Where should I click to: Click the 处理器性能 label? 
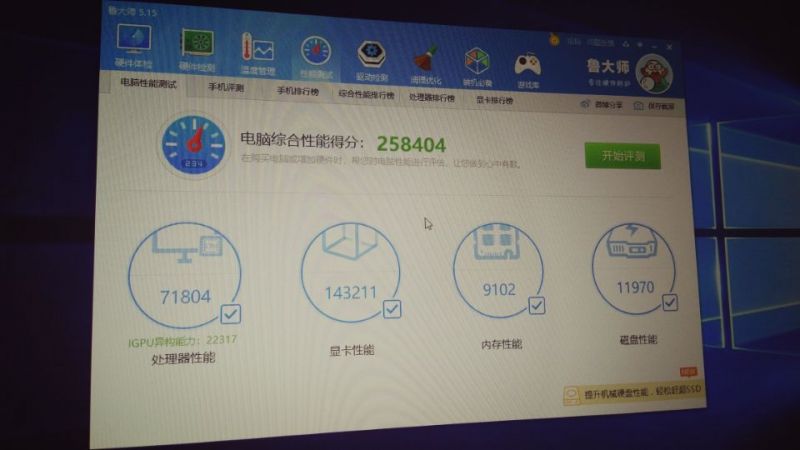[x=183, y=358]
